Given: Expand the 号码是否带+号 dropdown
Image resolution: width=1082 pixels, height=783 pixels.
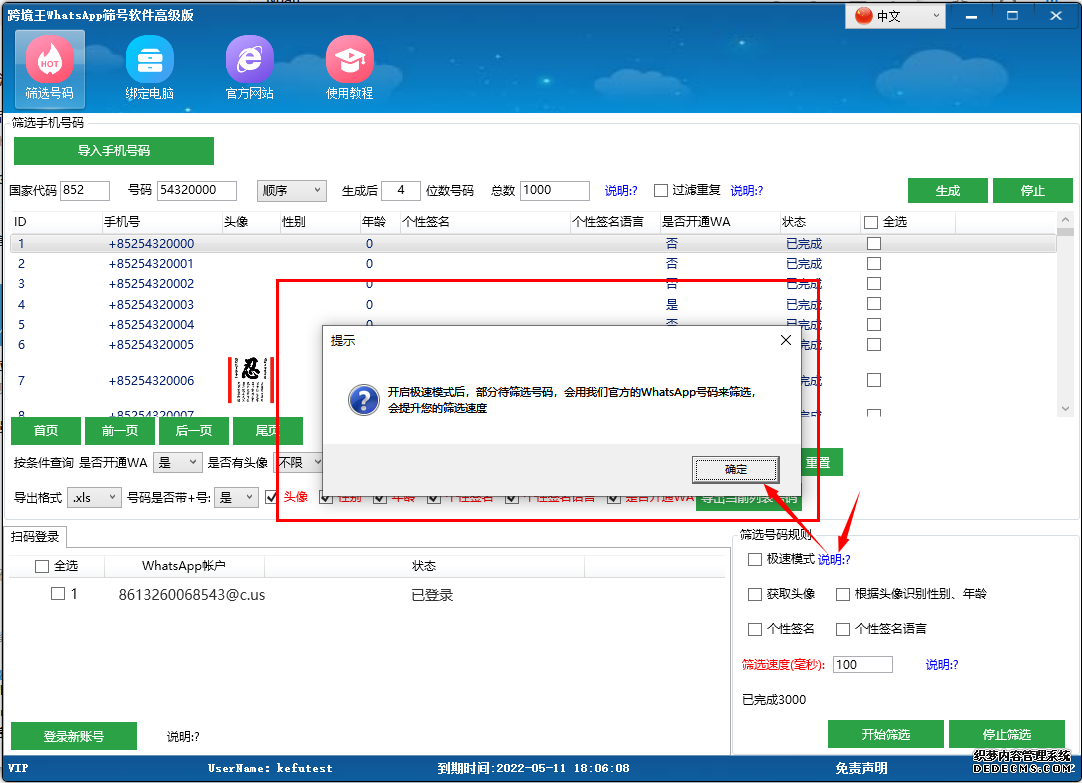Looking at the screenshot, I should pyautogui.click(x=237, y=497).
